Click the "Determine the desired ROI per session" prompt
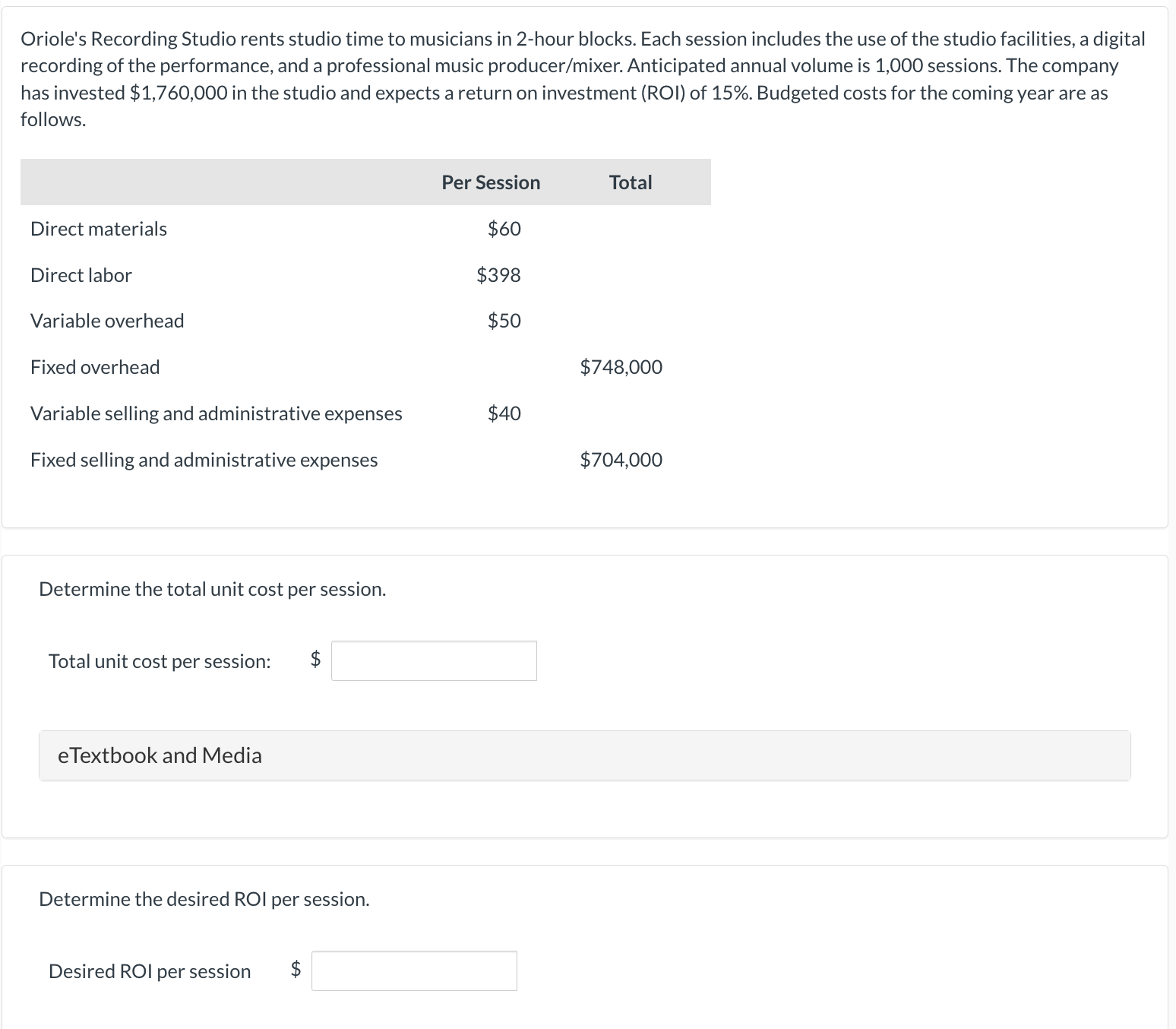This screenshot has width=1176, height=1029. point(204,899)
